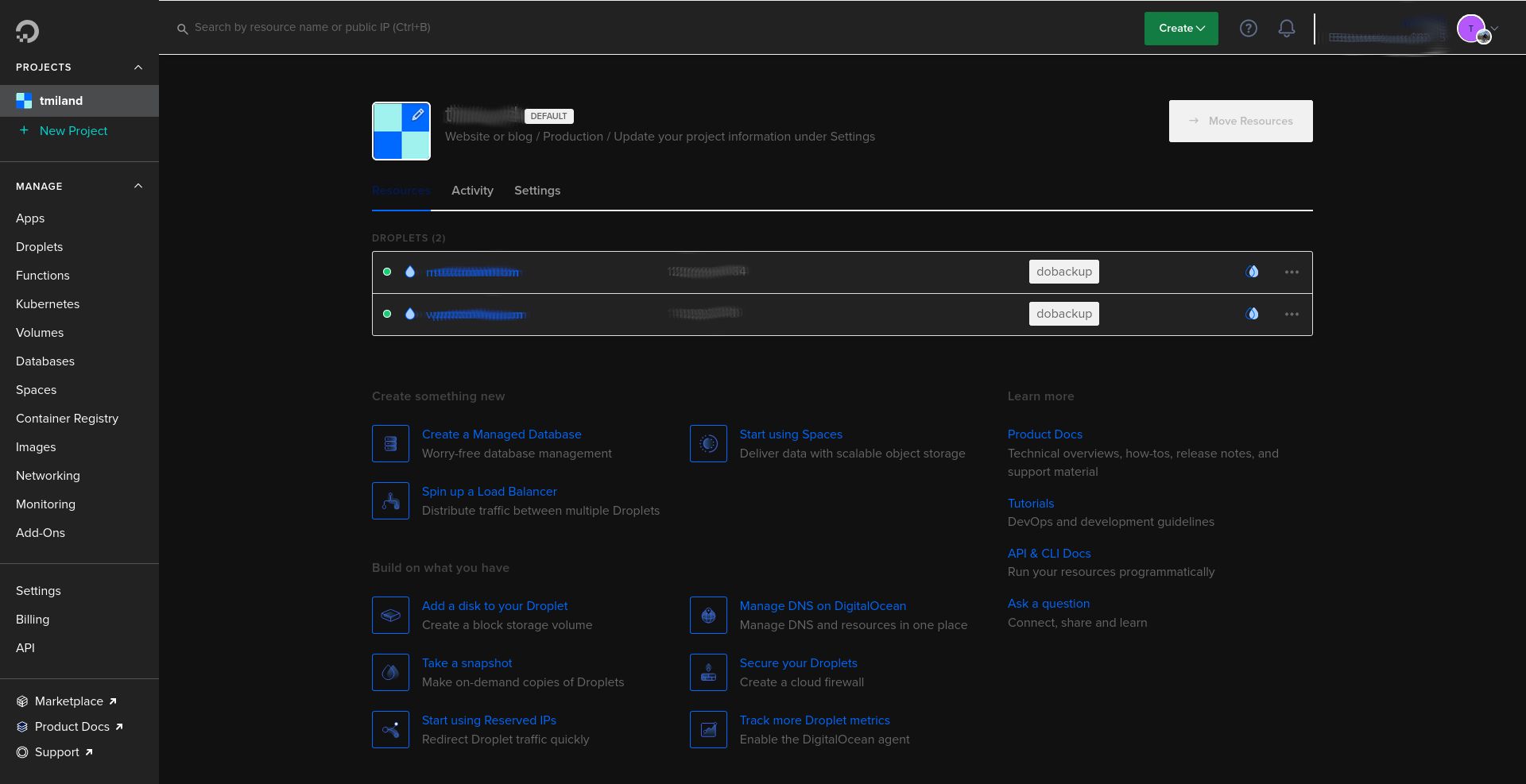Click the Add a disk volume icon
Screen dimensions: 1526x784
tap(391, 616)
